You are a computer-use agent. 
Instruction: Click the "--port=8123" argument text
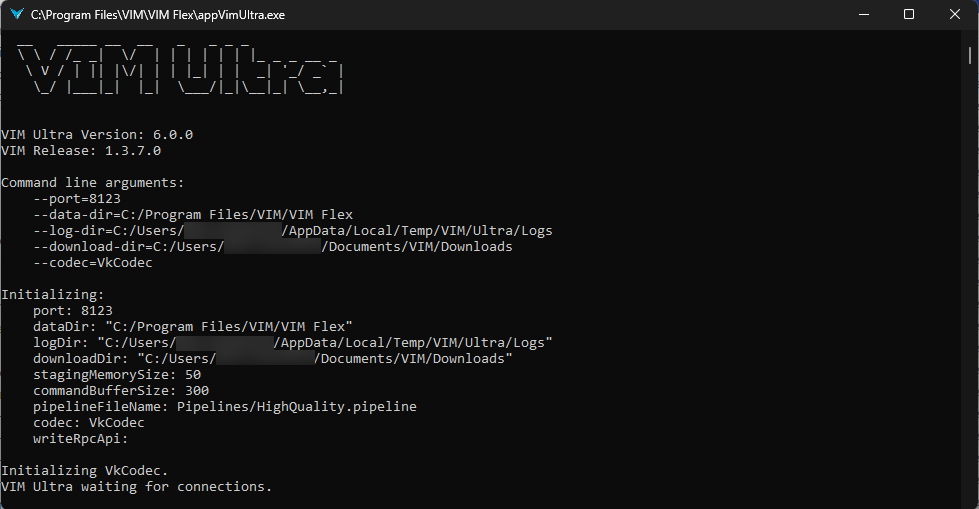77,199
